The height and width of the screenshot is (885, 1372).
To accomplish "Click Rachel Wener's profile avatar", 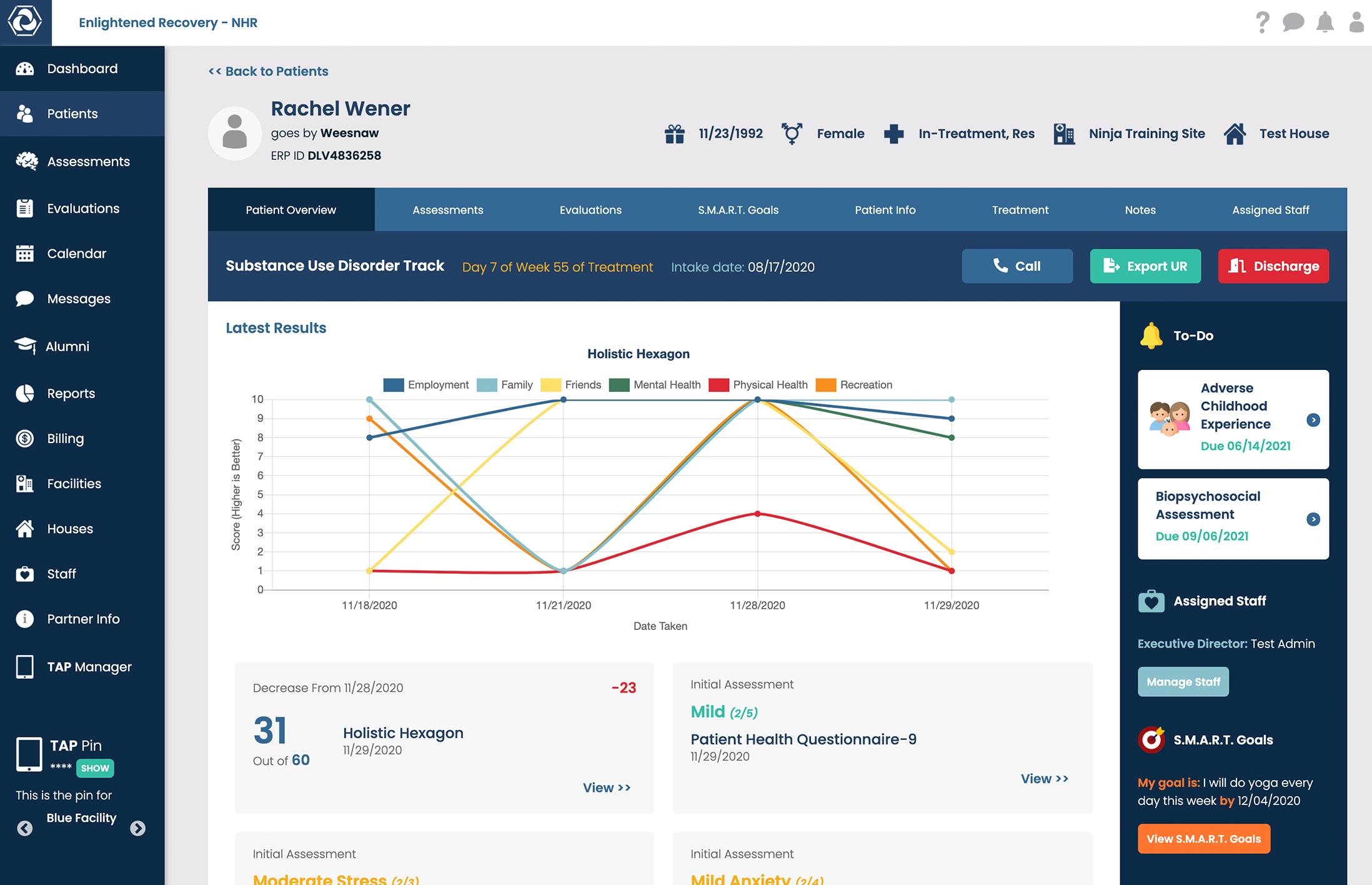I will tap(235, 132).
